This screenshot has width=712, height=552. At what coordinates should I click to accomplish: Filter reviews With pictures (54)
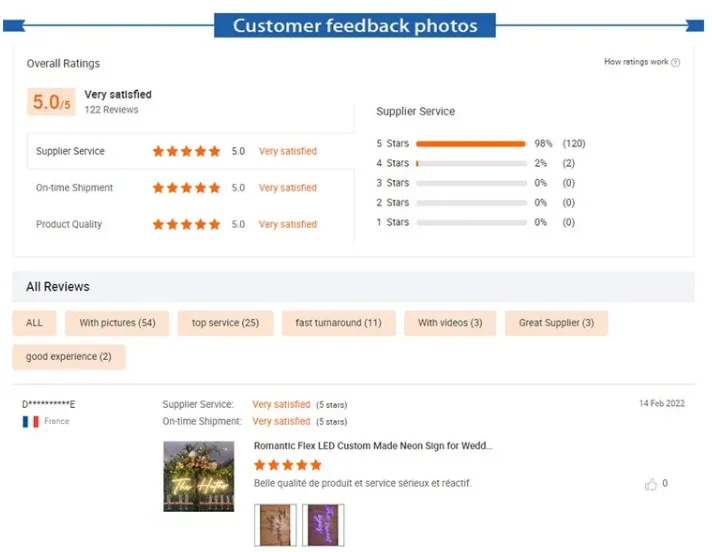tap(117, 323)
